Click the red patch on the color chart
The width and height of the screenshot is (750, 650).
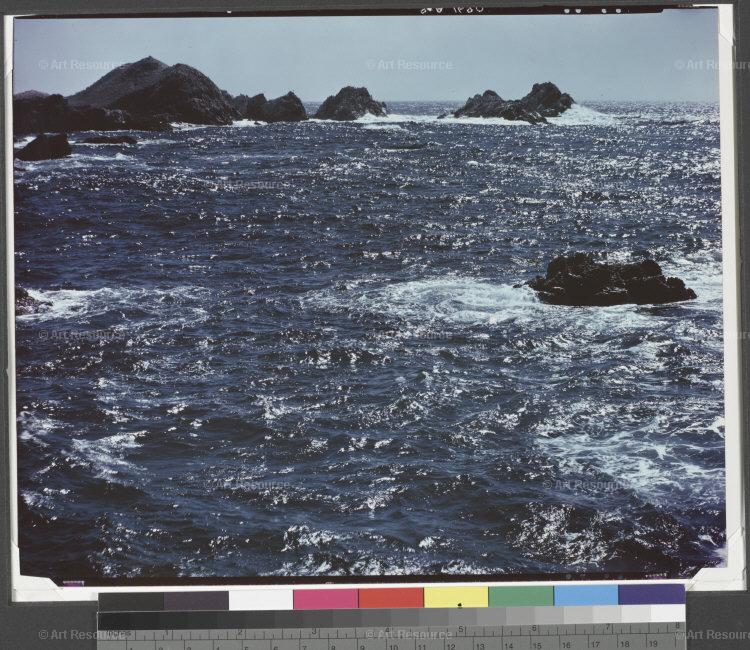tap(391, 598)
